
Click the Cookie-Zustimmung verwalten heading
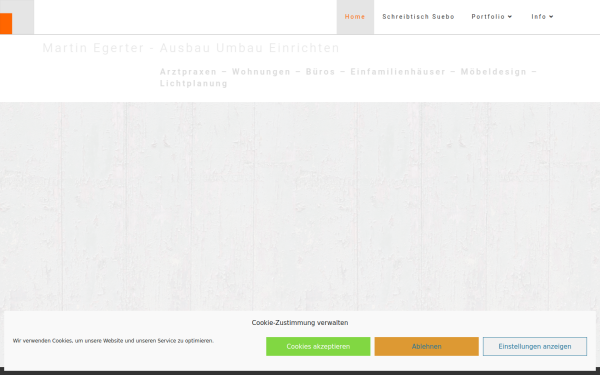point(300,323)
